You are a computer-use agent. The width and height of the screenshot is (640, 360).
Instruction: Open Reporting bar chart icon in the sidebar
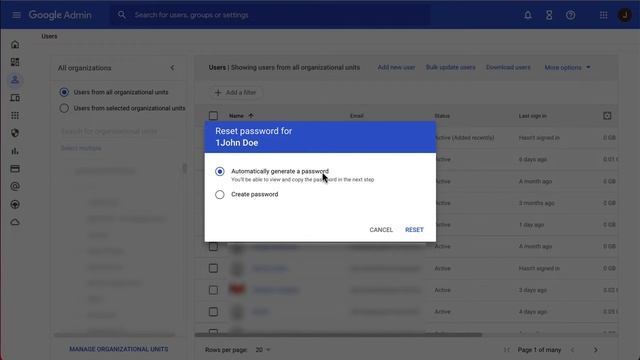tap(15, 151)
